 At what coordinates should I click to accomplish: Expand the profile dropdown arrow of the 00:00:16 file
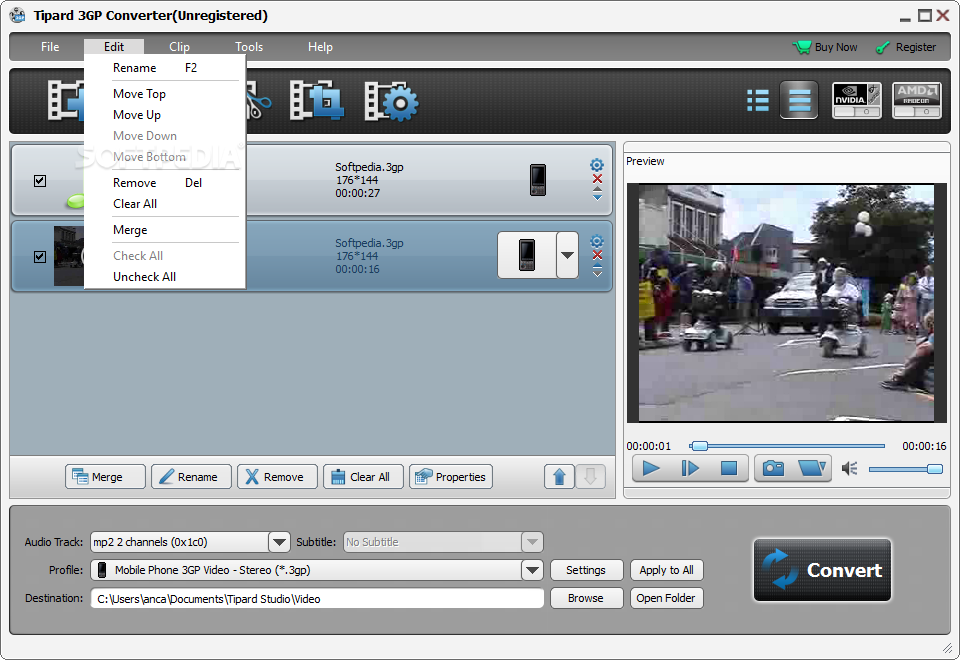click(568, 255)
